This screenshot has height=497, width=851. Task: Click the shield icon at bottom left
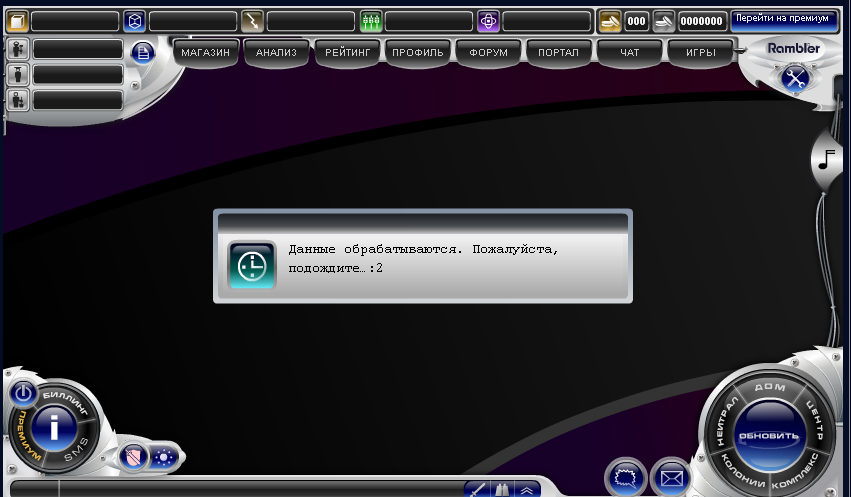point(134,457)
